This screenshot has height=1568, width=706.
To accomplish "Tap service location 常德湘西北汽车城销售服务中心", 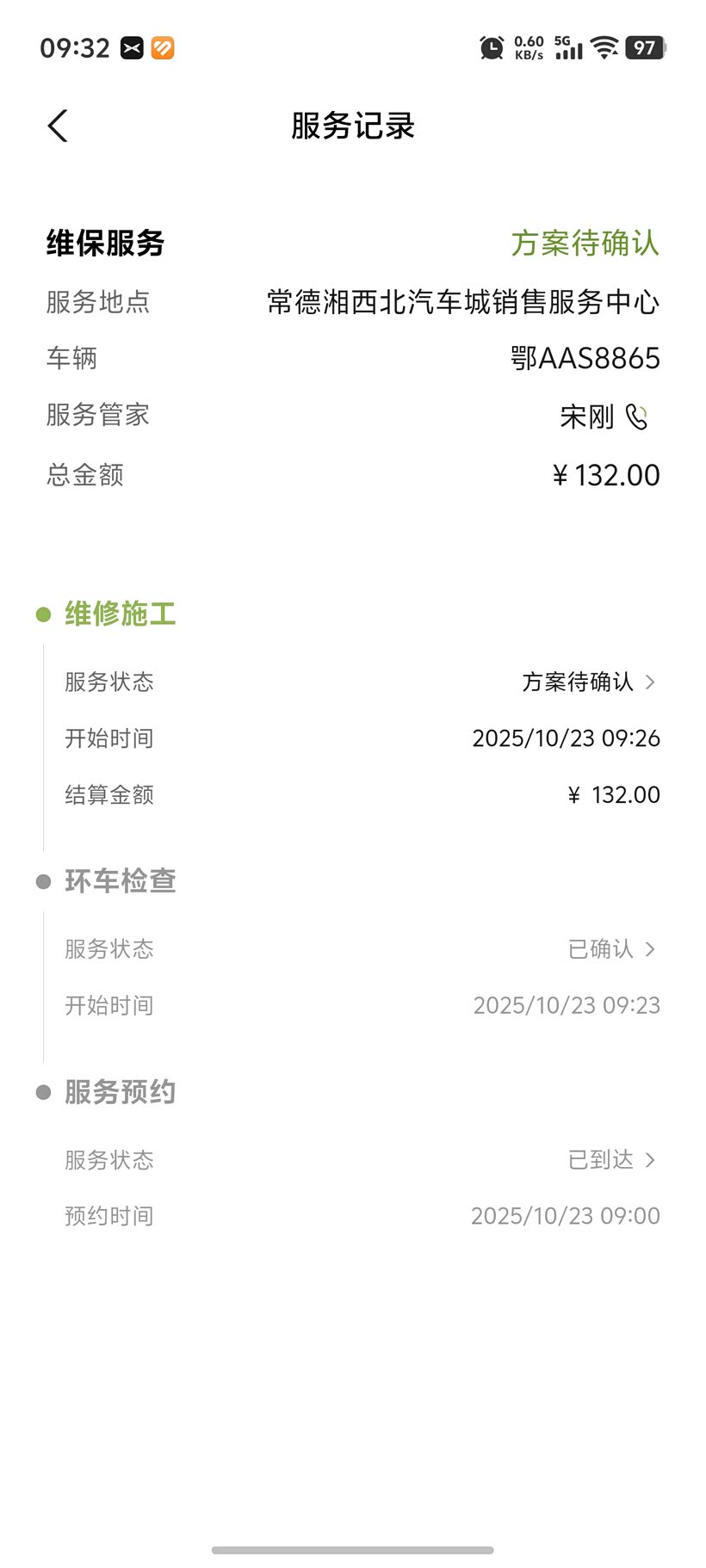I will click(x=463, y=302).
